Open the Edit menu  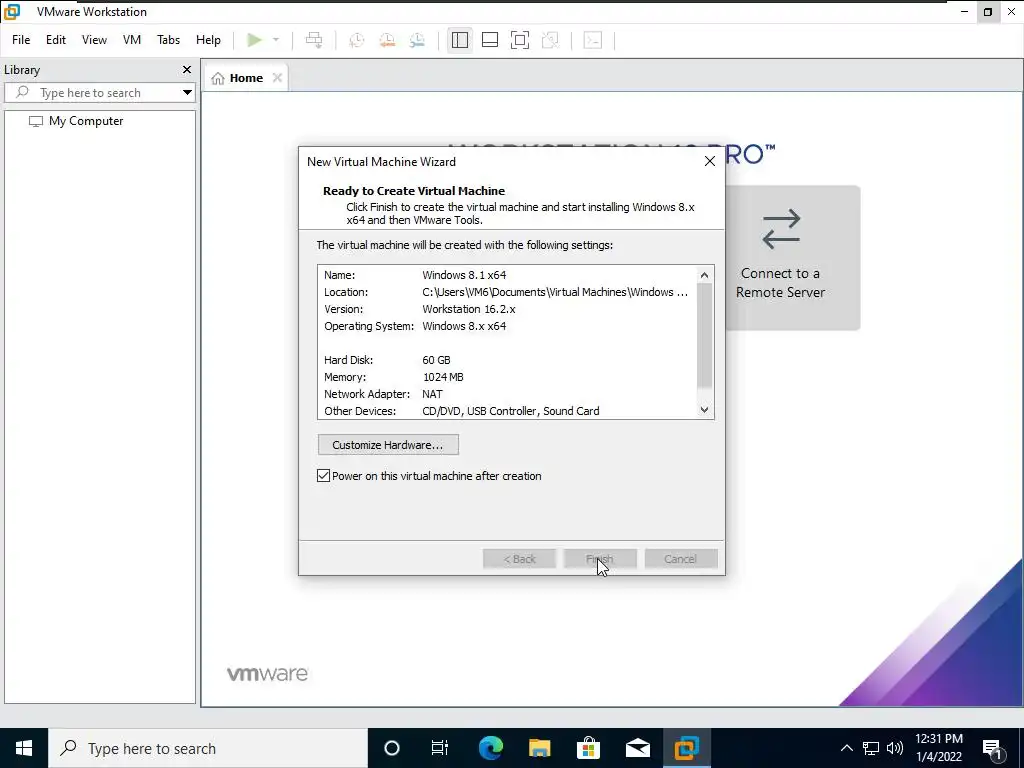pos(56,40)
